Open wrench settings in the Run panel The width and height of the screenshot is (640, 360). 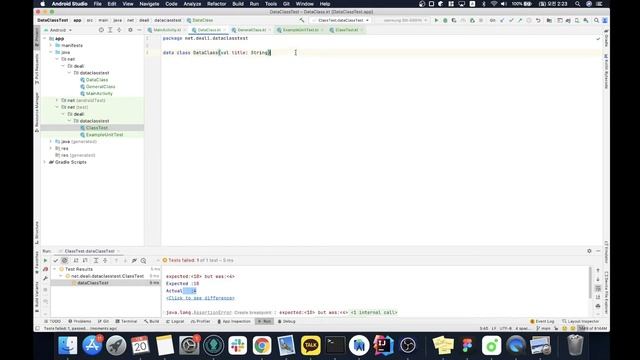45,278
